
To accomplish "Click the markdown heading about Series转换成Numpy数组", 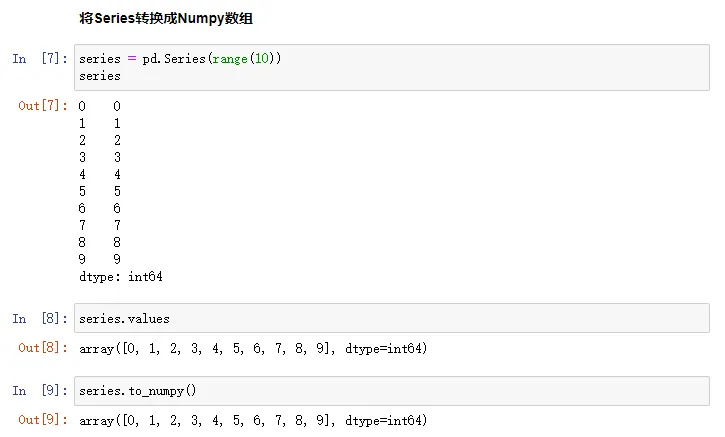I will pyautogui.click(x=165, y=18).
